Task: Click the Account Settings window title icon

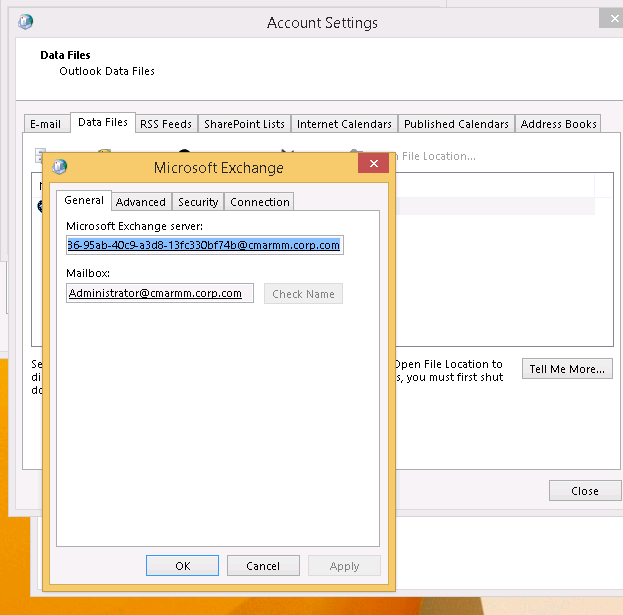Action: (x=26, y=22)
